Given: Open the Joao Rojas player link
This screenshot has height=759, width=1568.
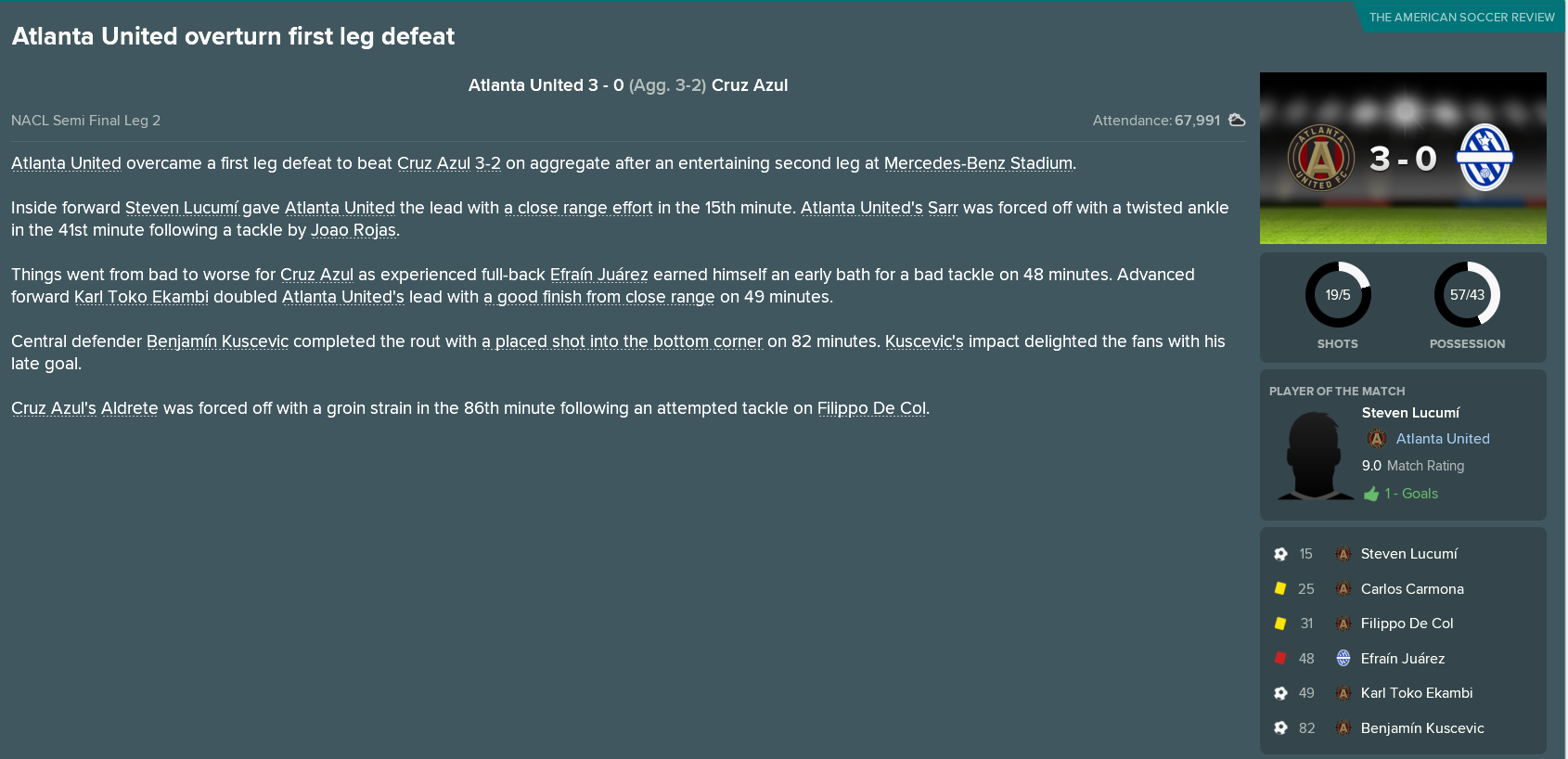Looking at the screenshot, I should pos(353,230).
